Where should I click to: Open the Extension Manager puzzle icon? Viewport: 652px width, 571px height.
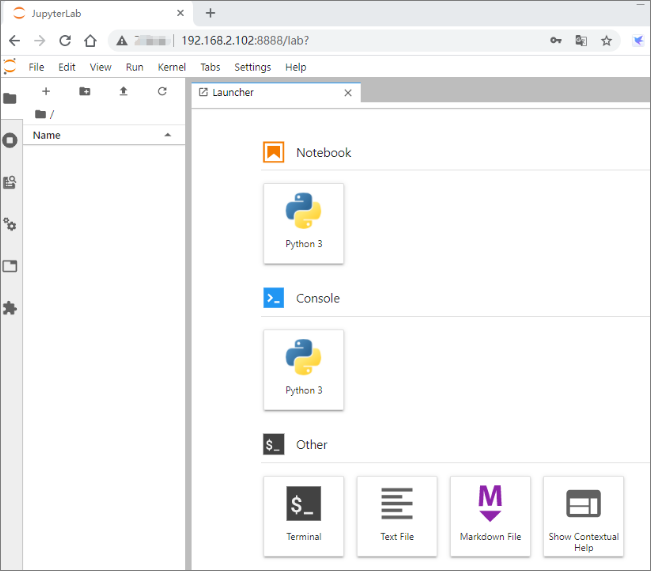pos(10,308)
